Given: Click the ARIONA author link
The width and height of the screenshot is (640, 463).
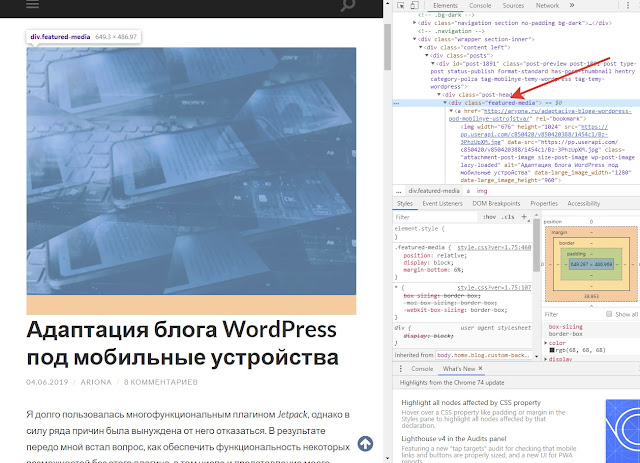Looking at the screenshot, I should (x=96, y=382).
